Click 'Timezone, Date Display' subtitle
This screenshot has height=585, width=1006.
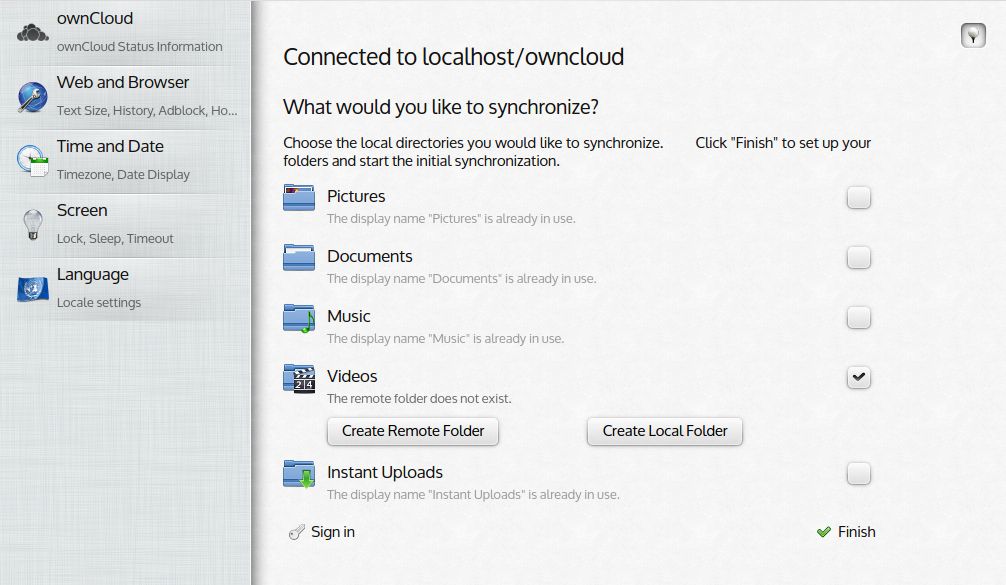(123, 174)
